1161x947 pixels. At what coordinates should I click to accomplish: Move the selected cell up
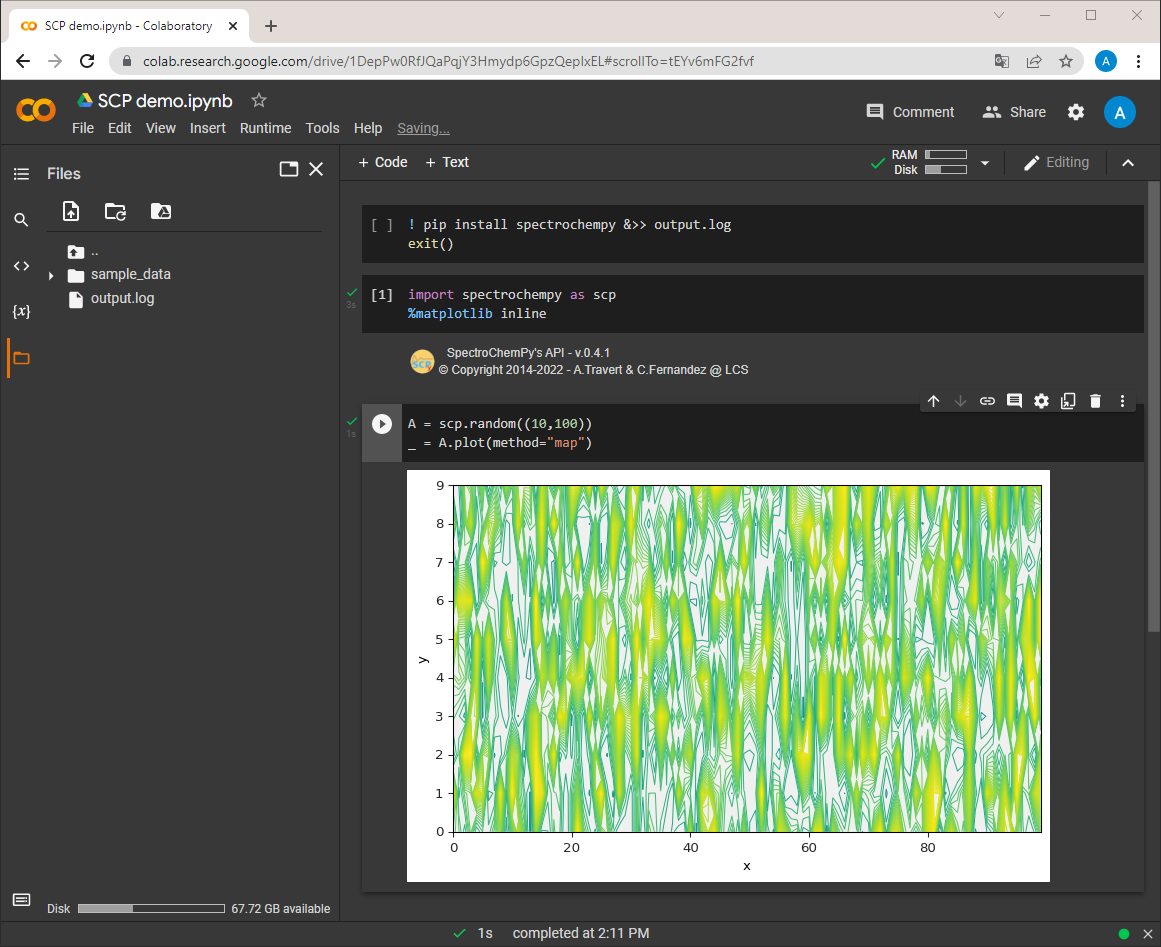(934, 401)
